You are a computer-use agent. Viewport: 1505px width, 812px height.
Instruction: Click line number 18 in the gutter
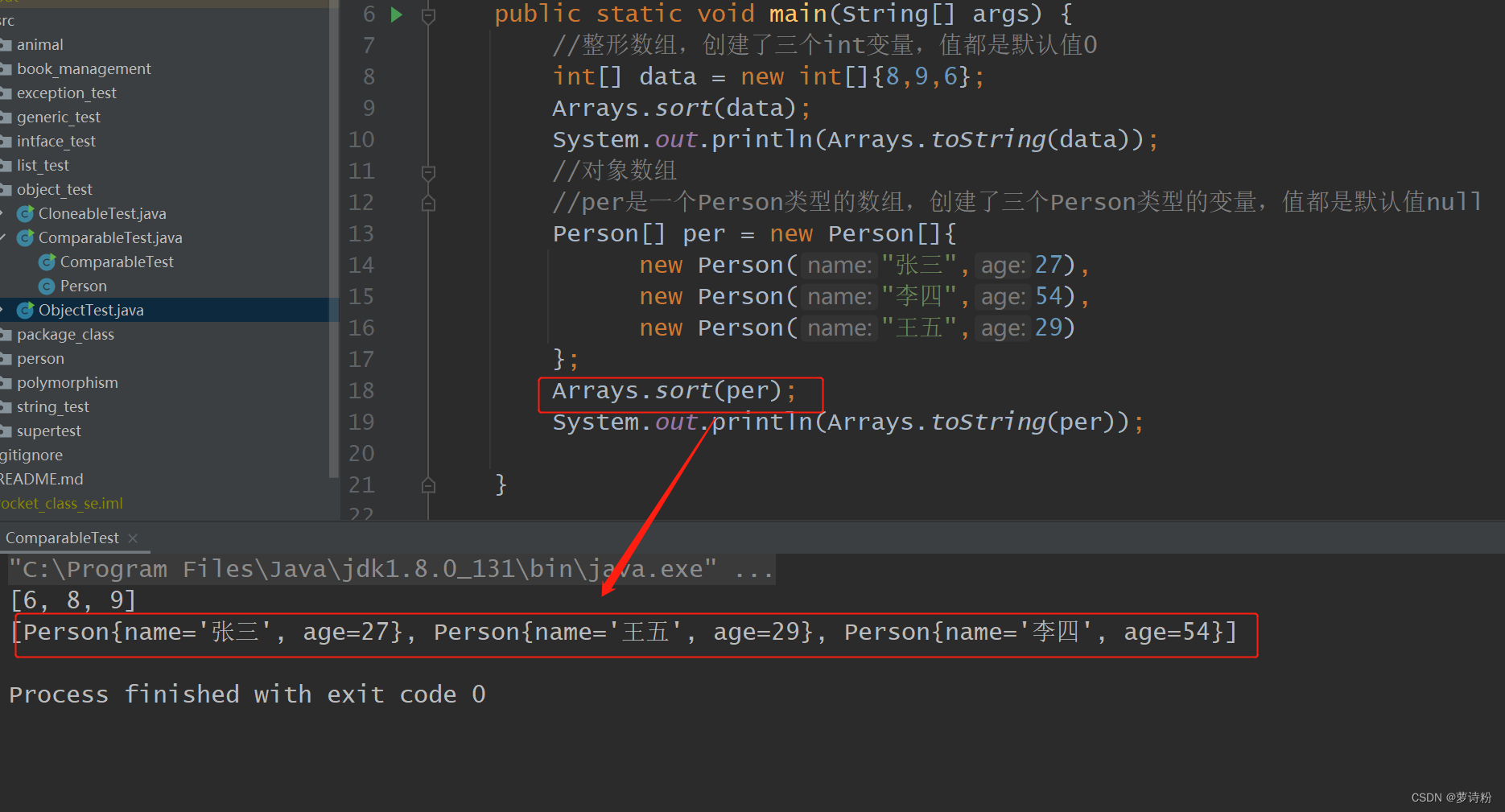pos(361,391)
